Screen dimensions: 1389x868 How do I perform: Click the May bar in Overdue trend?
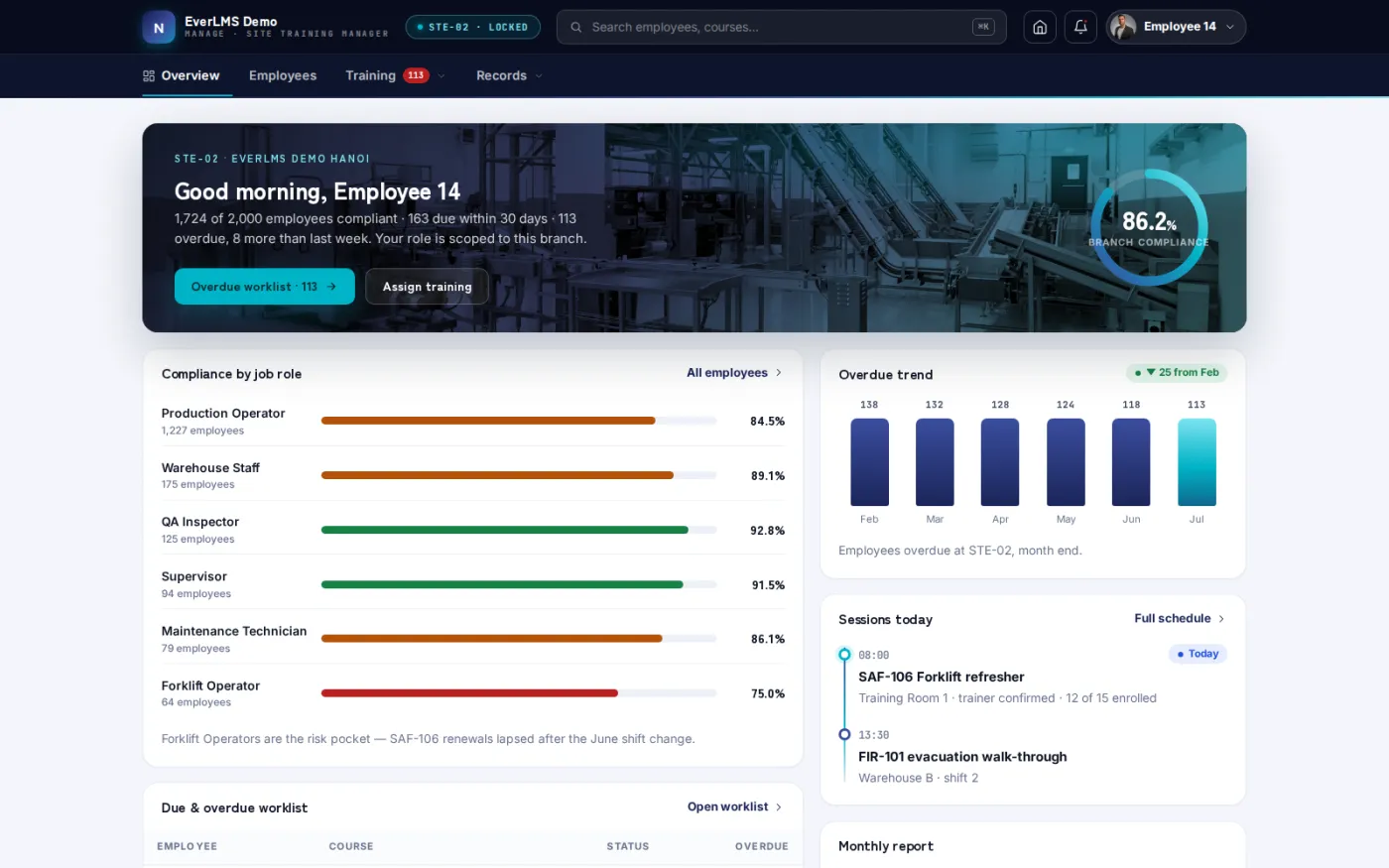click(1066, 462)
